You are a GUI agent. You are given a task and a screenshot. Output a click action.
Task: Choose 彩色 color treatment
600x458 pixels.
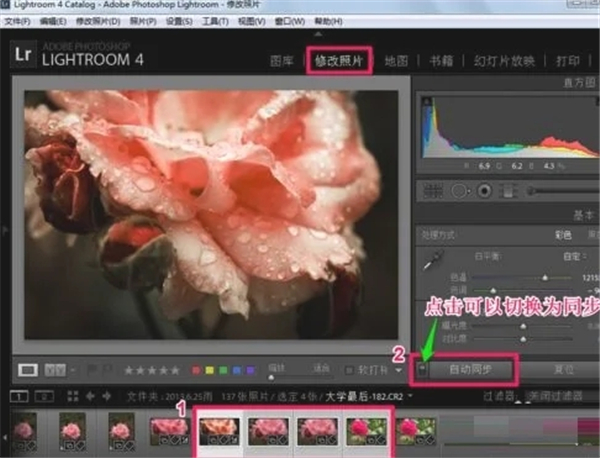click(x=563, y=235)
